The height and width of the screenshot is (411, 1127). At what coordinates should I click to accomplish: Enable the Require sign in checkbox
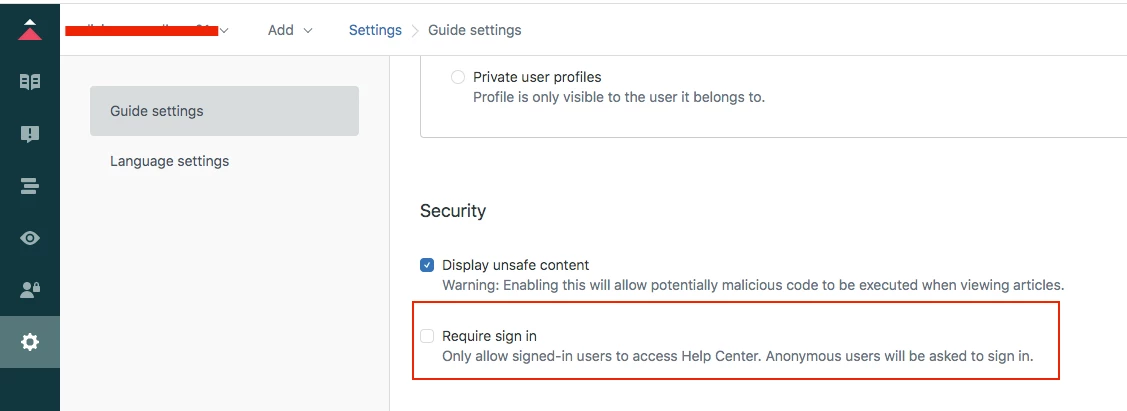tap(427, 336)
